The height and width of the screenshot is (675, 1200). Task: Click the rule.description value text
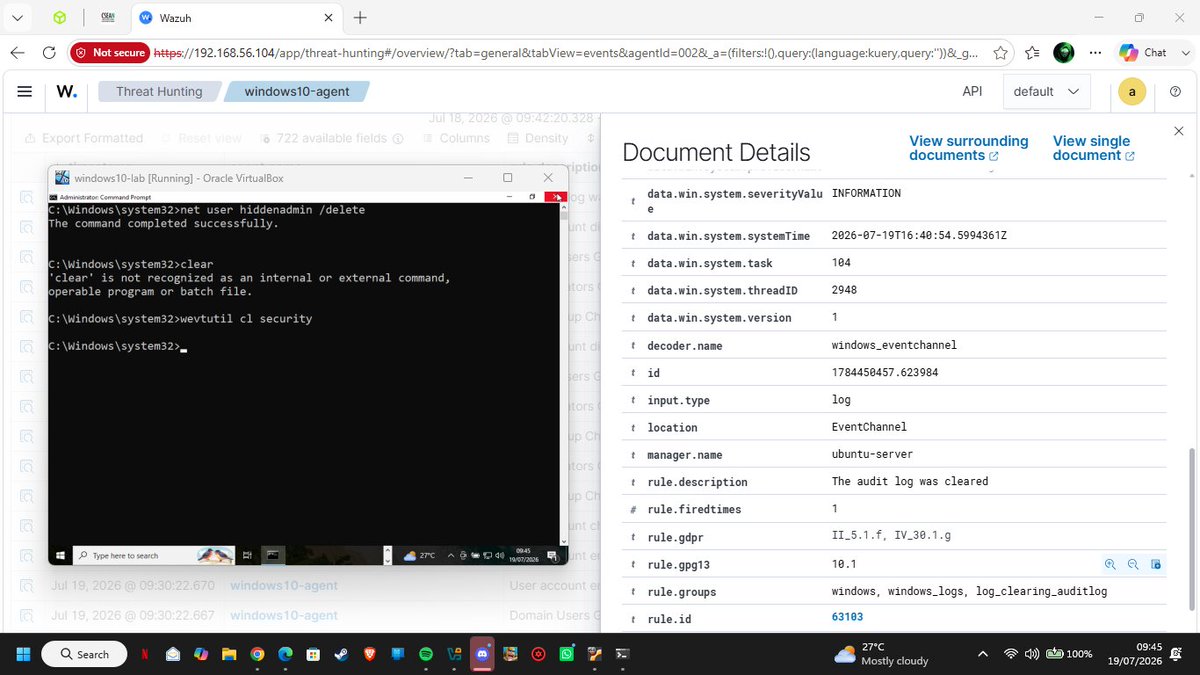coord(910,481)
